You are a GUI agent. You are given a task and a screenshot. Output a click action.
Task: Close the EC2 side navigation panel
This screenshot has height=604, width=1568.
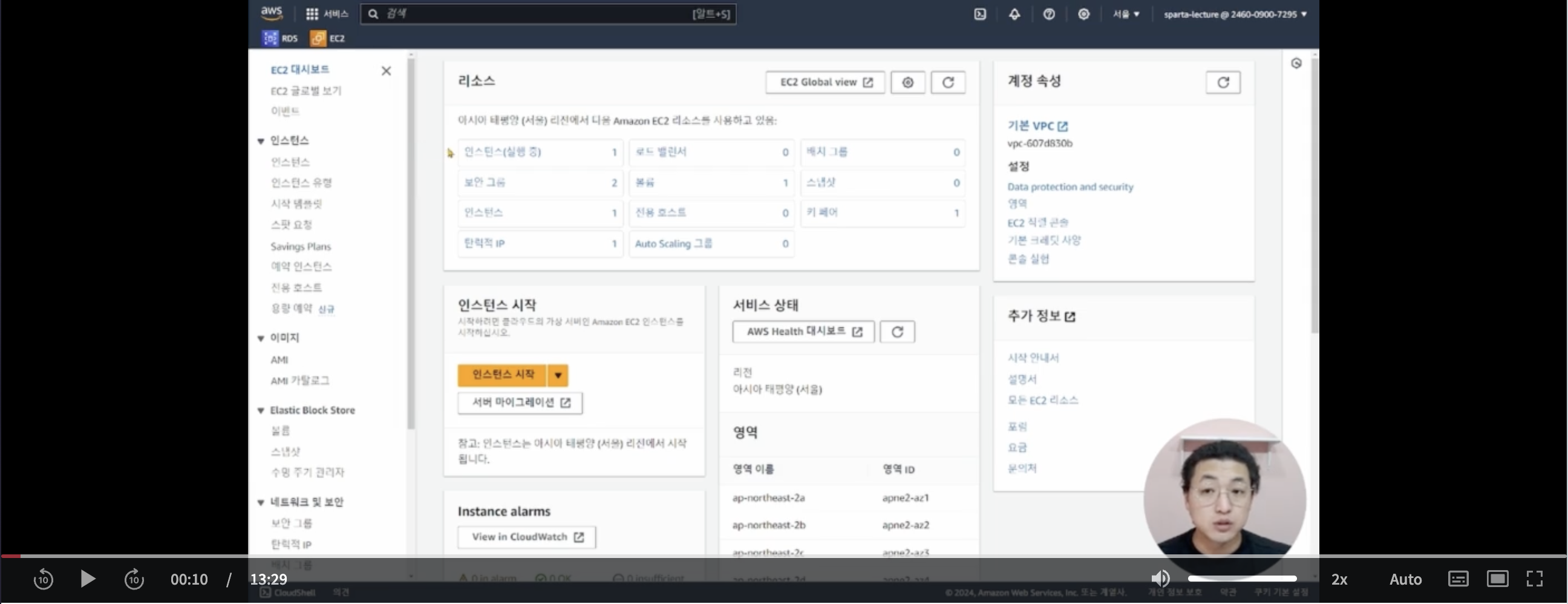click(x=386, y=71)
